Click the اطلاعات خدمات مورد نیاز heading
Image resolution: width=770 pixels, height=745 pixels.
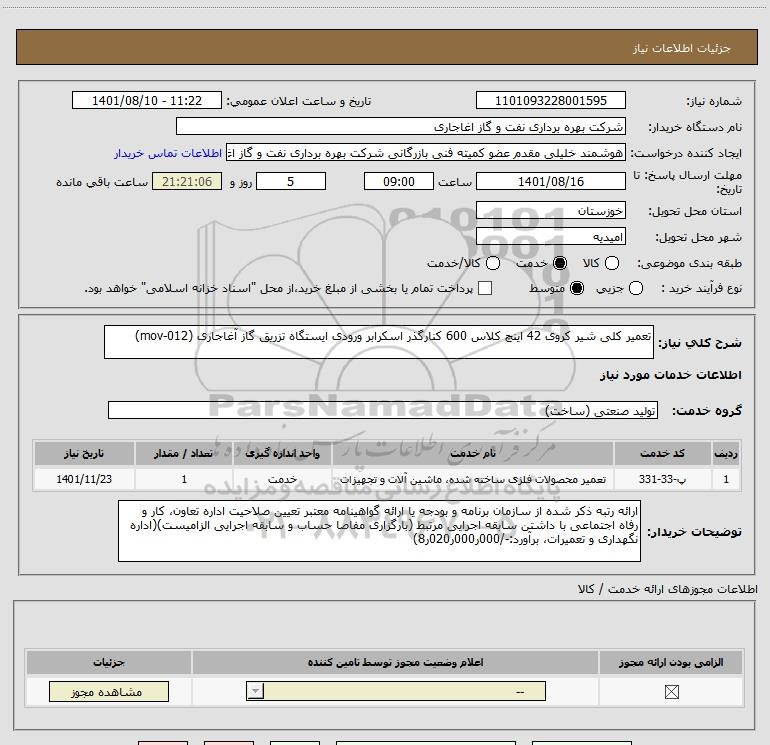coord(670,375)
